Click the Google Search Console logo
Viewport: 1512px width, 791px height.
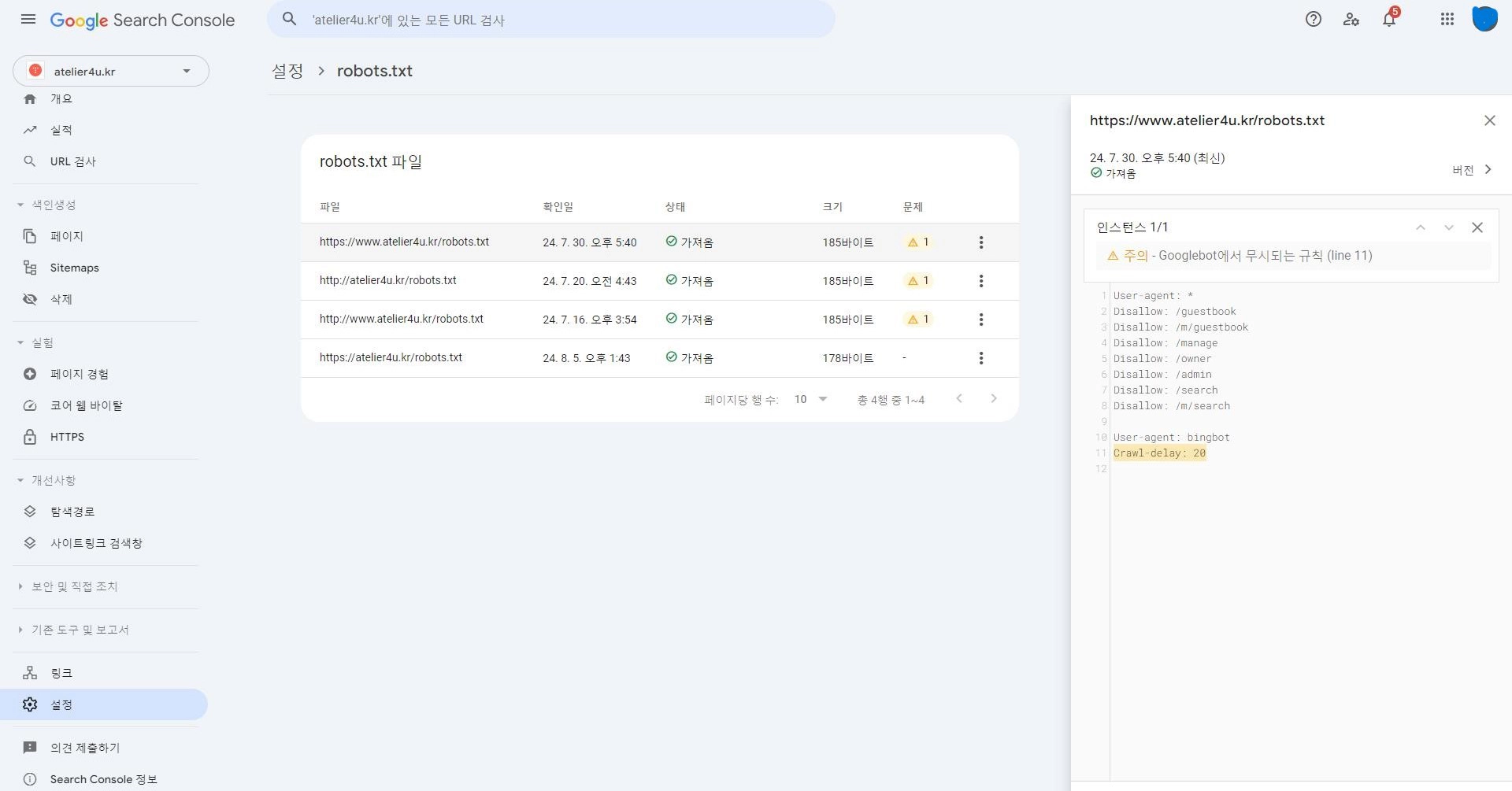click(x=143, y=20)
